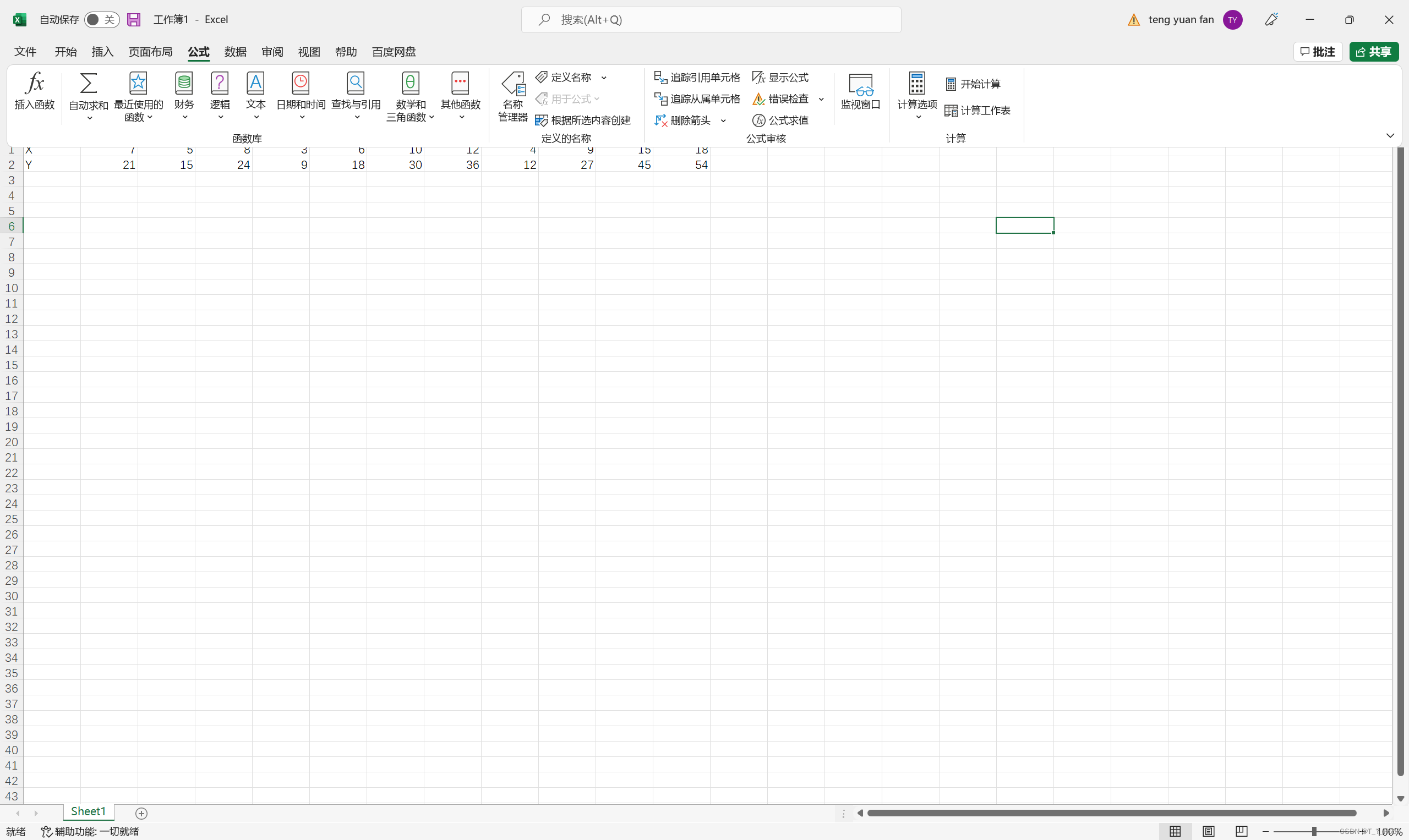This screenshot has width=1409, height=840.
Task: Select cell containing Y label
Action: coord(52,164)
